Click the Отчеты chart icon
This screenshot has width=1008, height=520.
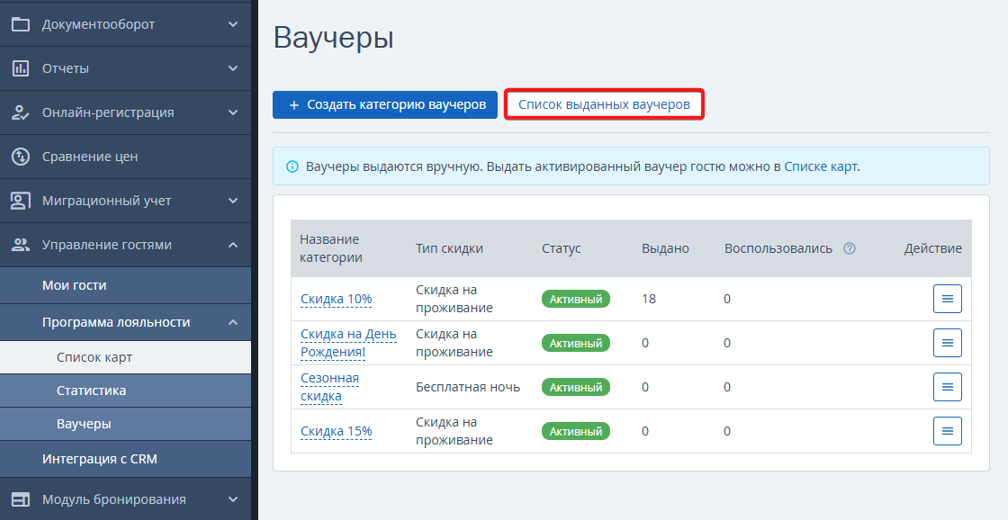pos(21,68)
